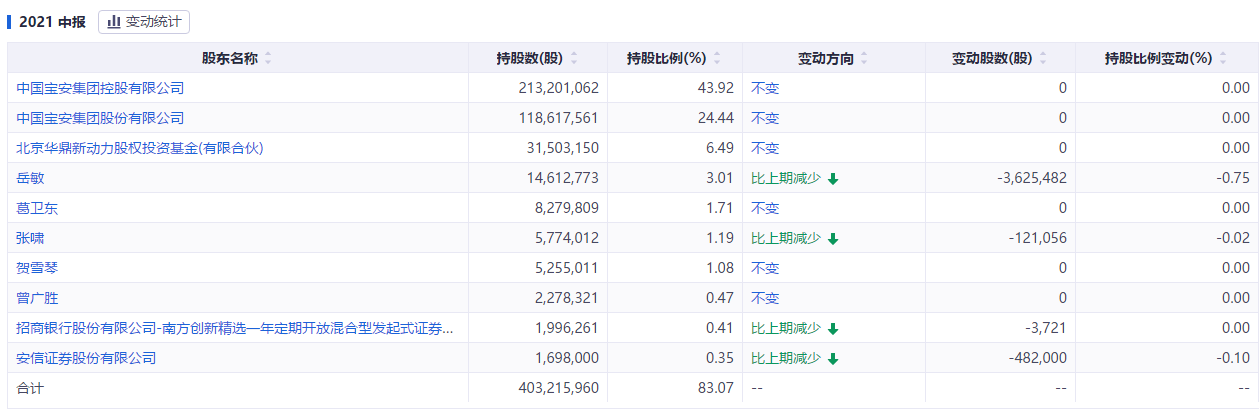Viewport: 1259px width, 410px height.
Task: Open the 变动统计 chart button
Action: 144,21
